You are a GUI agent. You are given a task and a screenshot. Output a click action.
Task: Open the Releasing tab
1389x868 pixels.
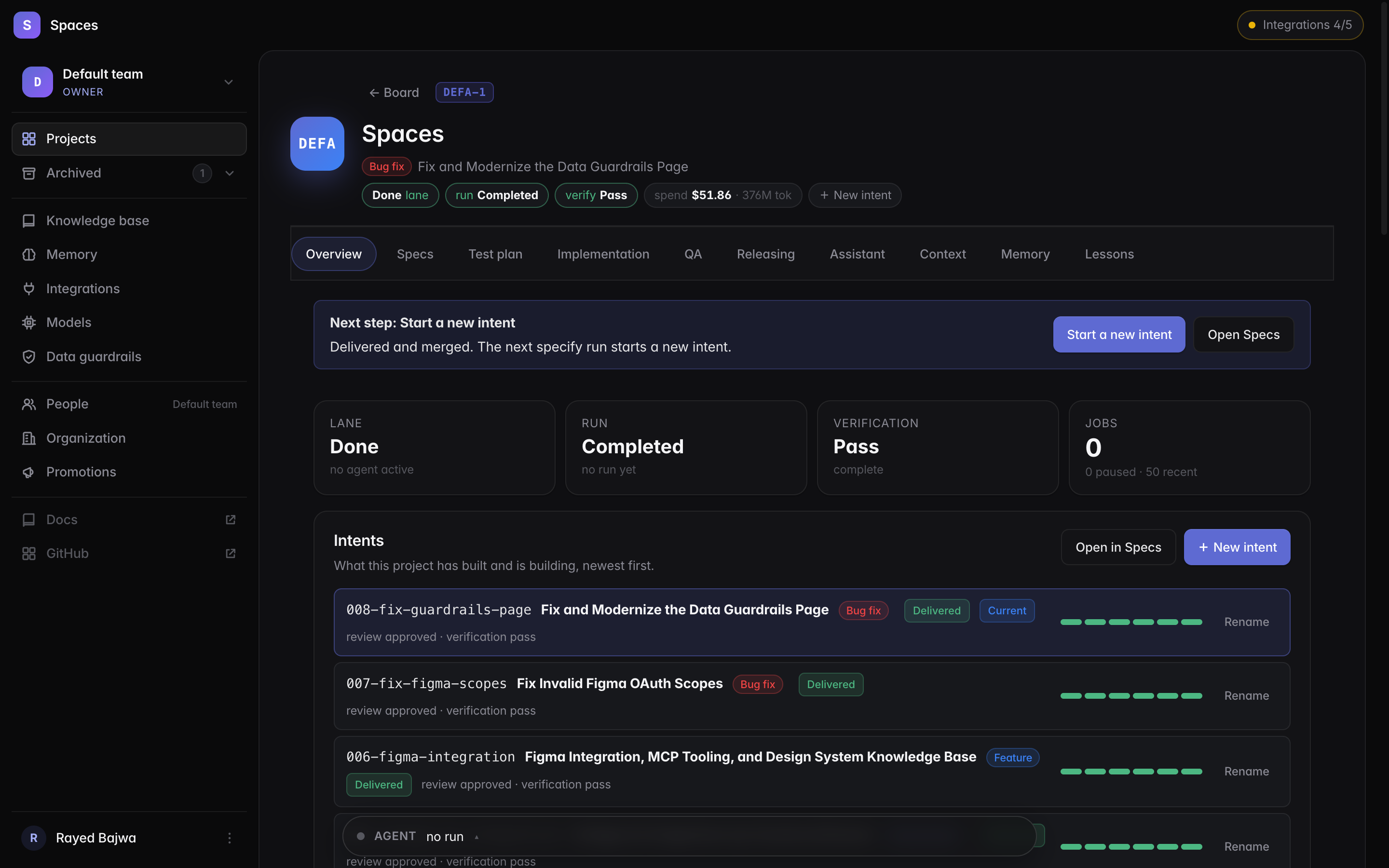766,254
